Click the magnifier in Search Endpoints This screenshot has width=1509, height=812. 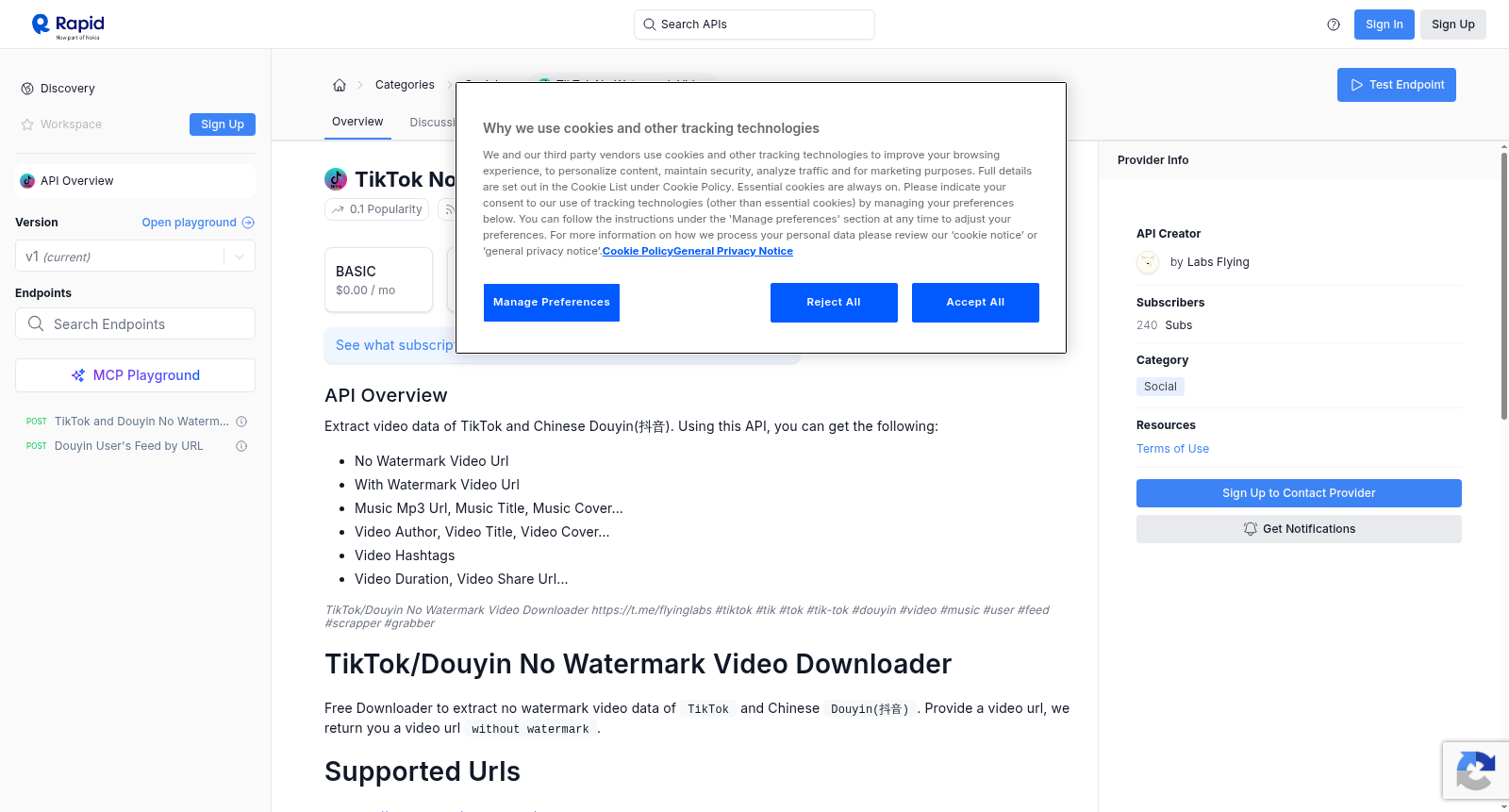(x=36, y=323)
